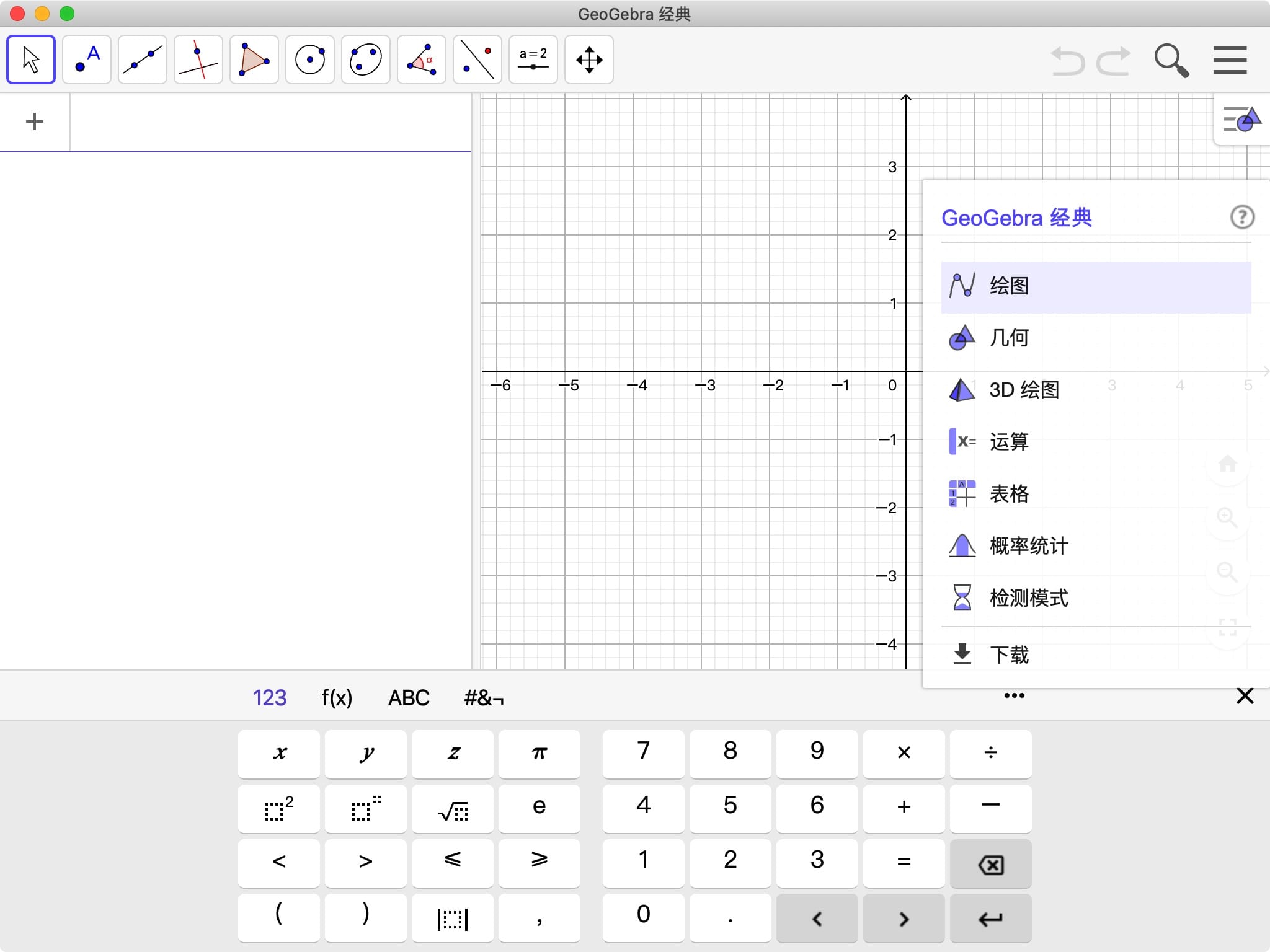
Task: Select the Angle measurement tool
Action: [422, 60]
